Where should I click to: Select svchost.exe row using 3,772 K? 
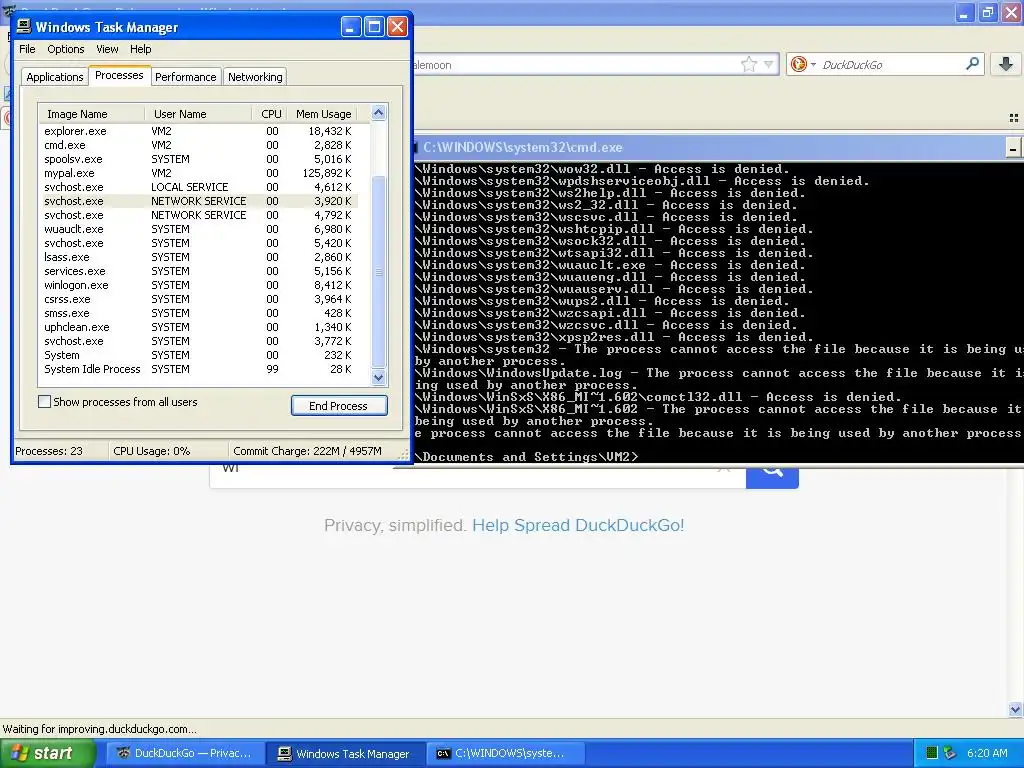coord(199,342)
